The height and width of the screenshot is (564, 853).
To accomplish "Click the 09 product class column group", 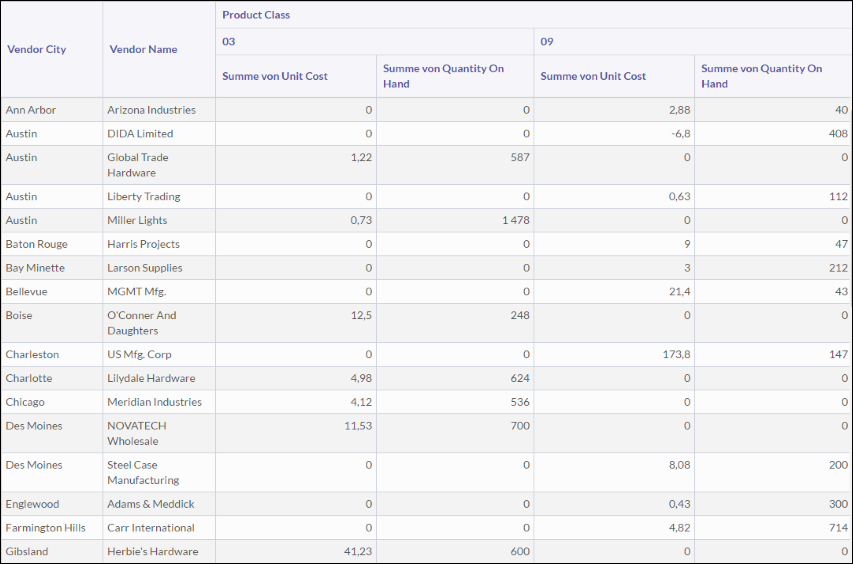I will (547, 42).
